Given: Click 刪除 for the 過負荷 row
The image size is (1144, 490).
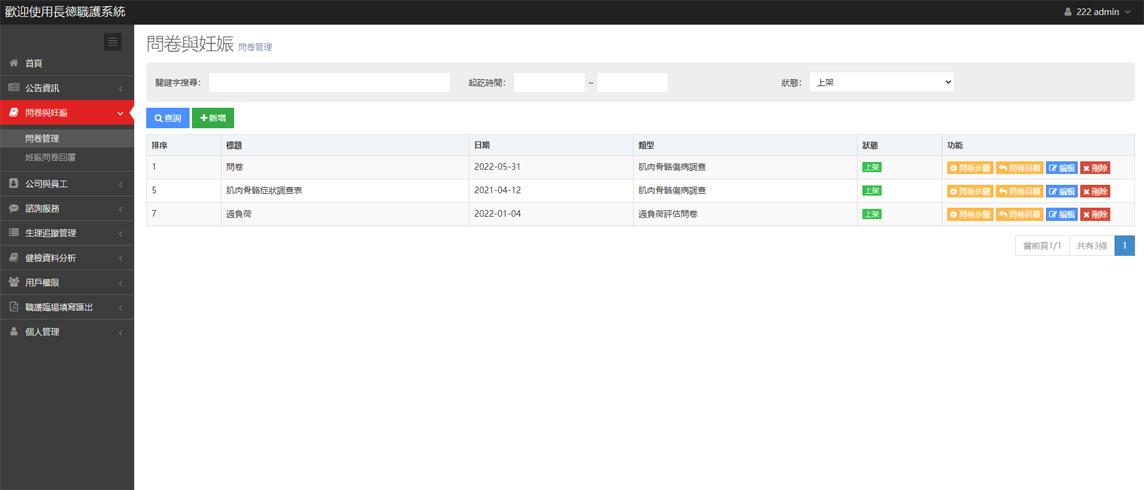Looking at the screenshot, I should tap(1095, 214).
